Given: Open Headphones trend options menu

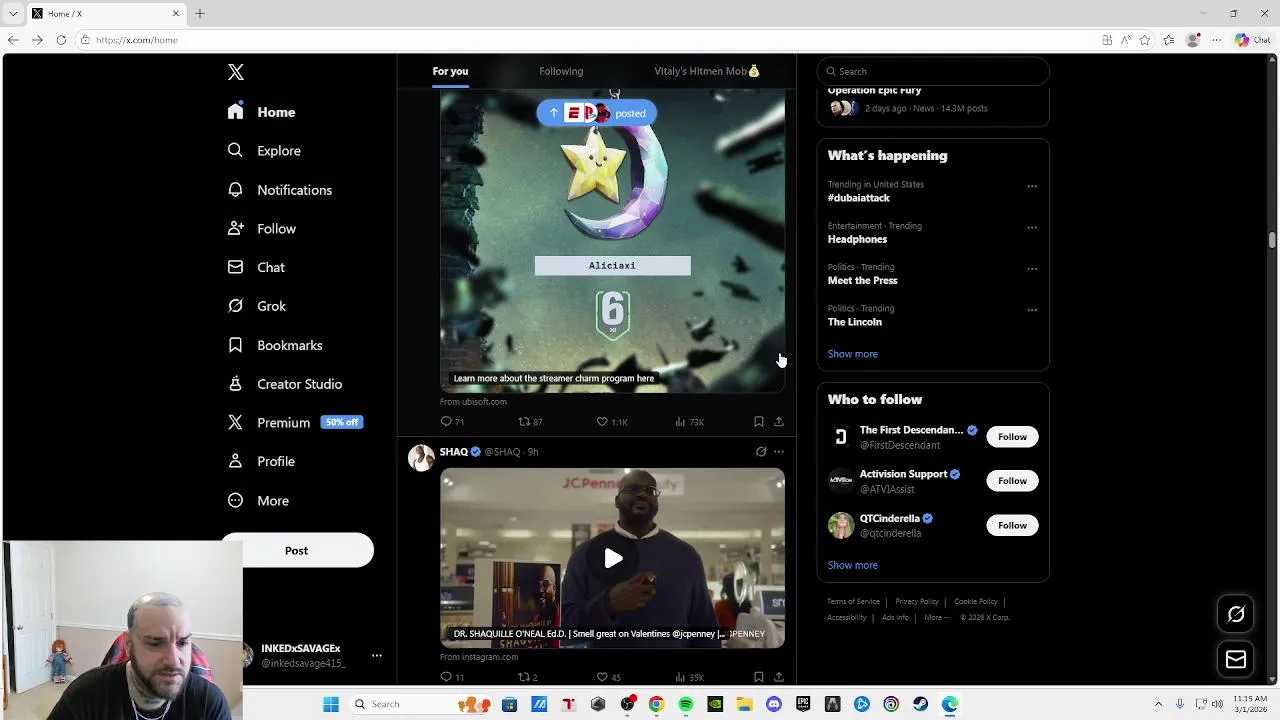Looking at the screenshot, I should coord(1032,227).
